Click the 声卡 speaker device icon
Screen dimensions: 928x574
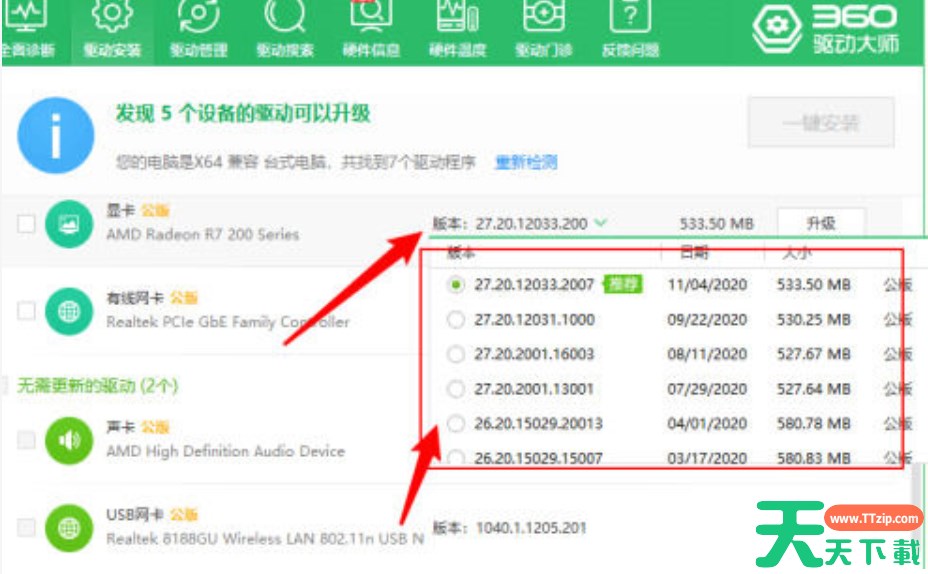click(69, 440)
